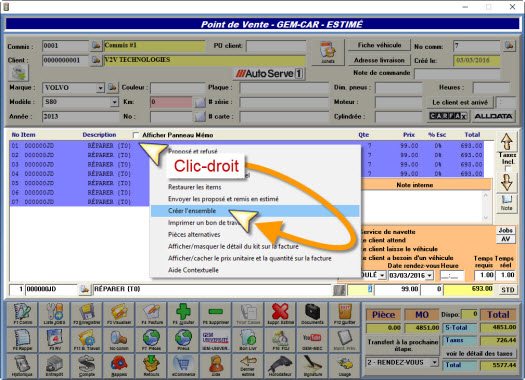Click voir le détail des taxes button
Image resolution: width=525 pixels, height=380 pixels.
coord(479,354)
